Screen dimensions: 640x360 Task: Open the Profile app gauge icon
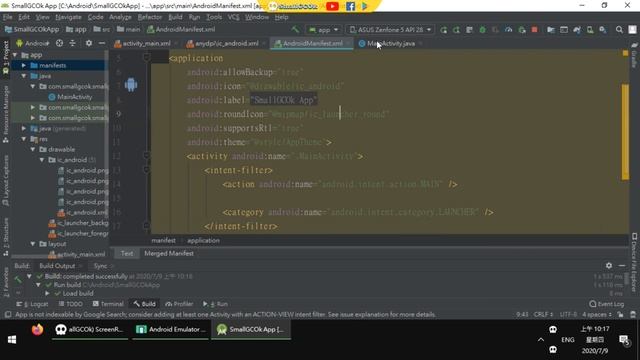(x=508, y=30)
